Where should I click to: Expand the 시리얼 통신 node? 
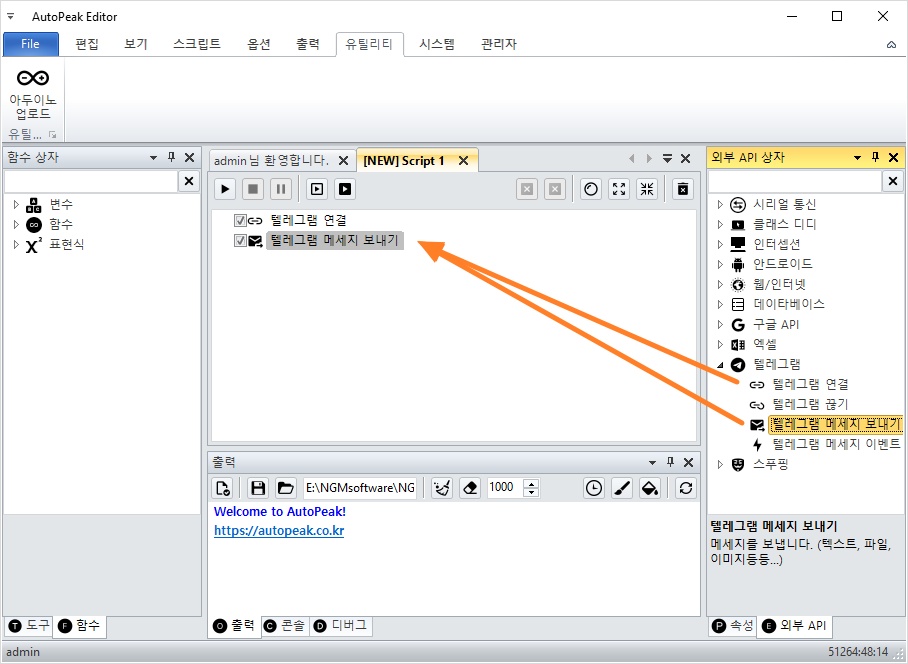click(720, 204)
